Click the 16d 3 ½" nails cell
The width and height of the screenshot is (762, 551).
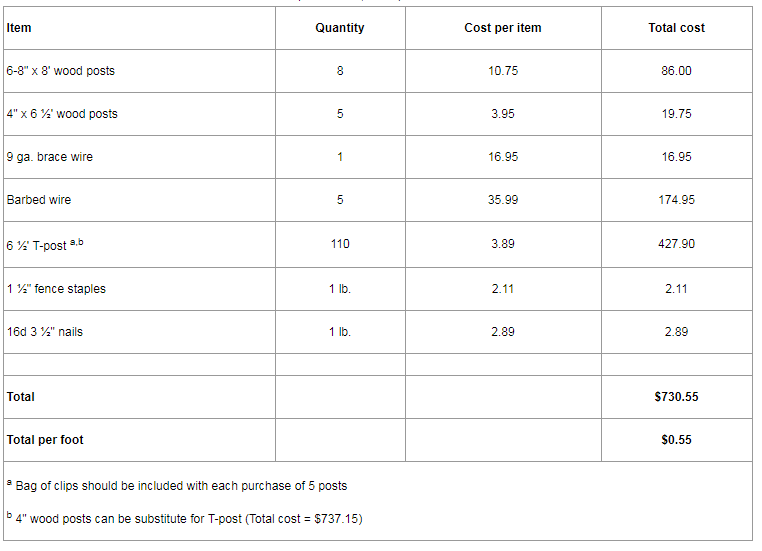tap(45, 332)
